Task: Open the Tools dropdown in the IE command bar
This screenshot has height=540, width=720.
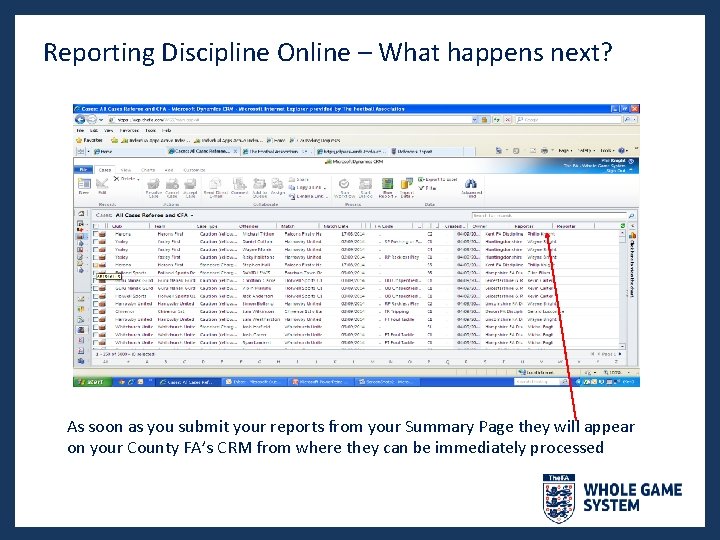Action: pos(607,151)
